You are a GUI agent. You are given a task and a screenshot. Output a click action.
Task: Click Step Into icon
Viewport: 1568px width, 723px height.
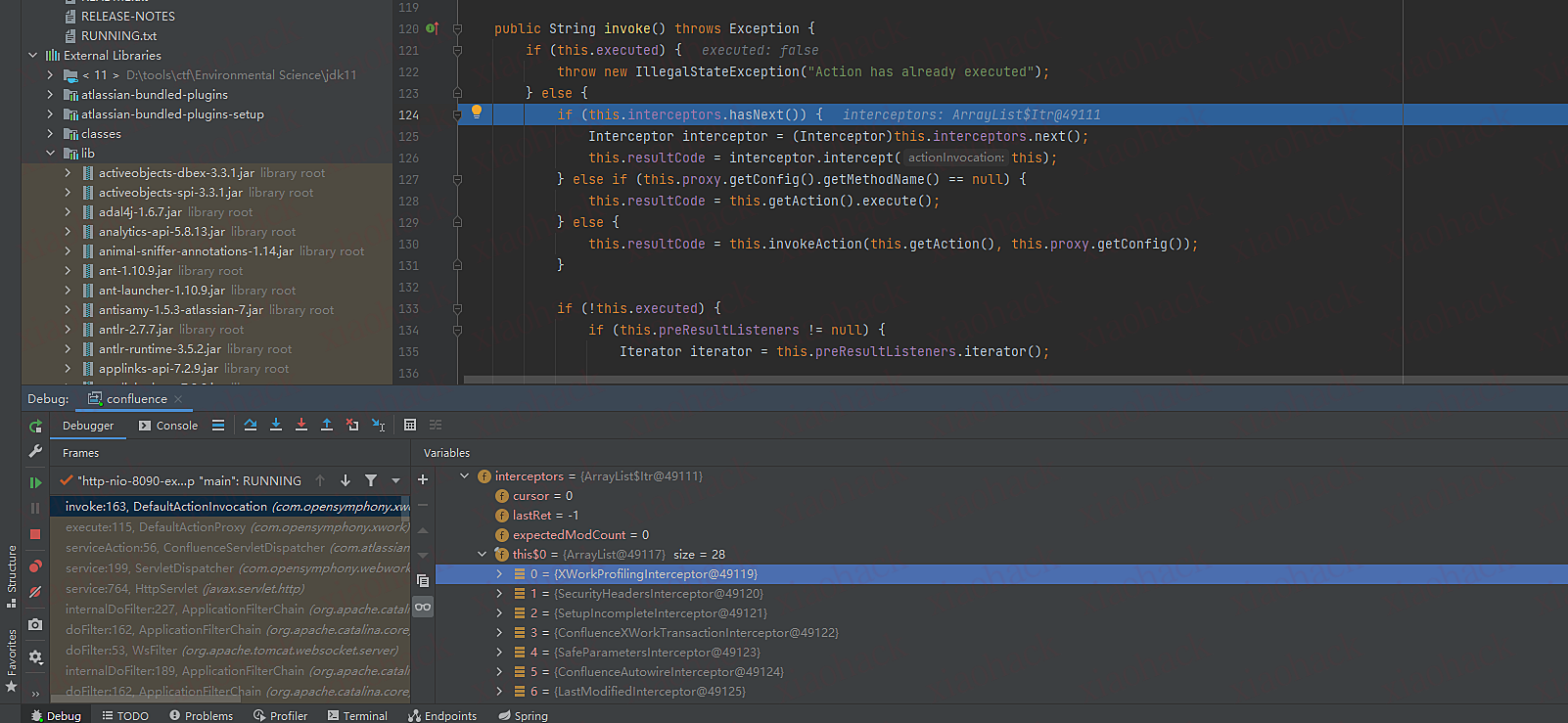coord(276,425)
